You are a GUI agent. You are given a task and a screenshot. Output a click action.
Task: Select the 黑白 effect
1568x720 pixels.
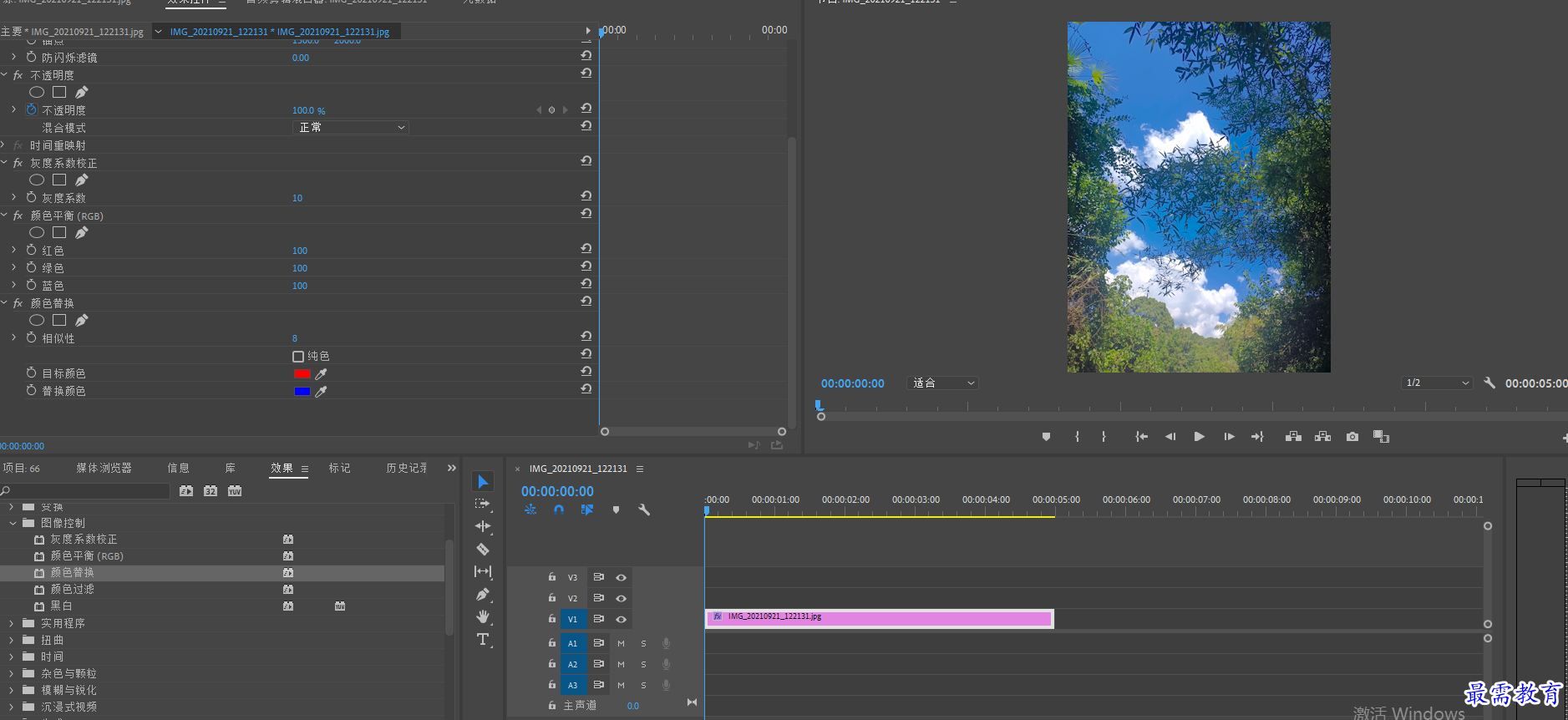tap(61, 606)
